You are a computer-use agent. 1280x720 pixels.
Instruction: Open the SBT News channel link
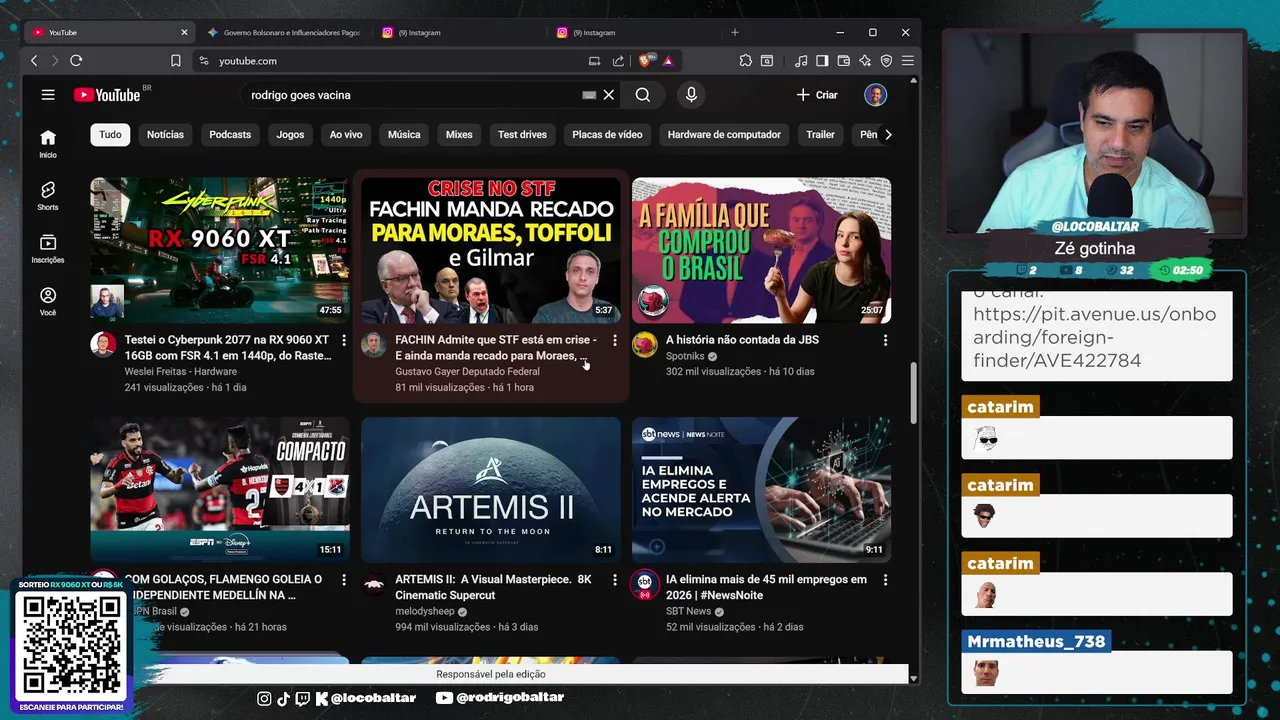(x=688, y=611)
